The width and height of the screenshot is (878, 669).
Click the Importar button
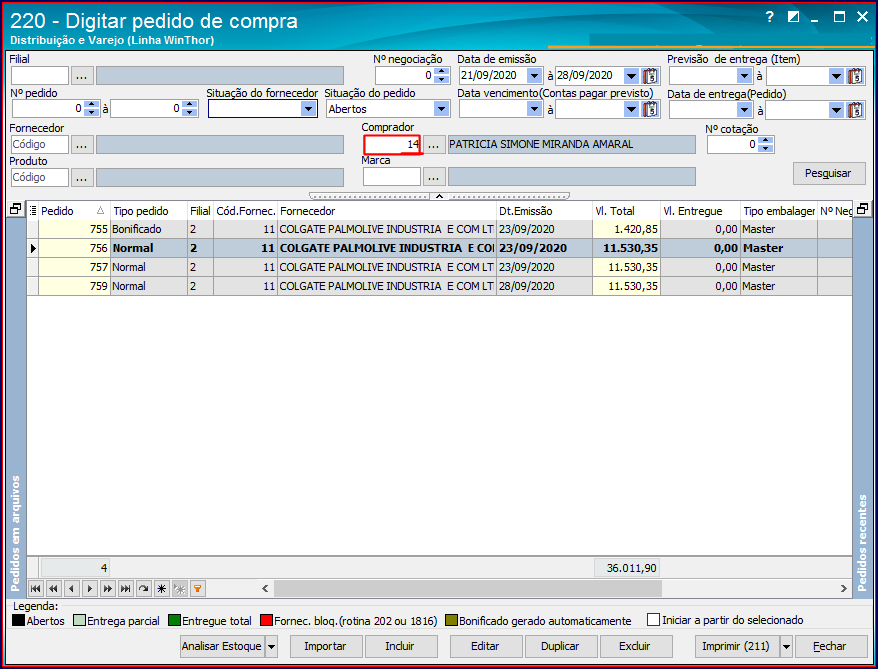point(325,647)
